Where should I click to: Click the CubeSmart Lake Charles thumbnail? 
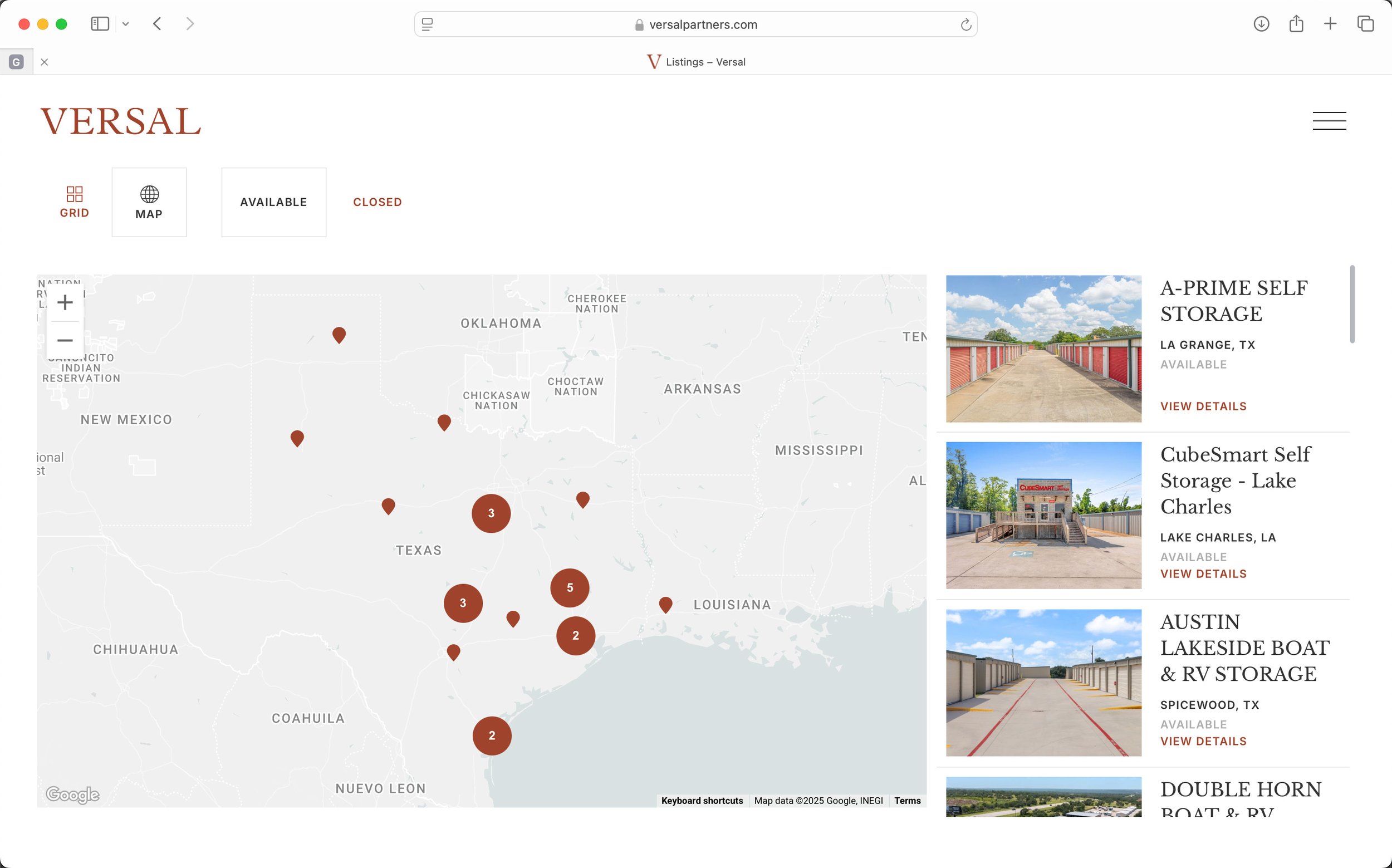1043,515
